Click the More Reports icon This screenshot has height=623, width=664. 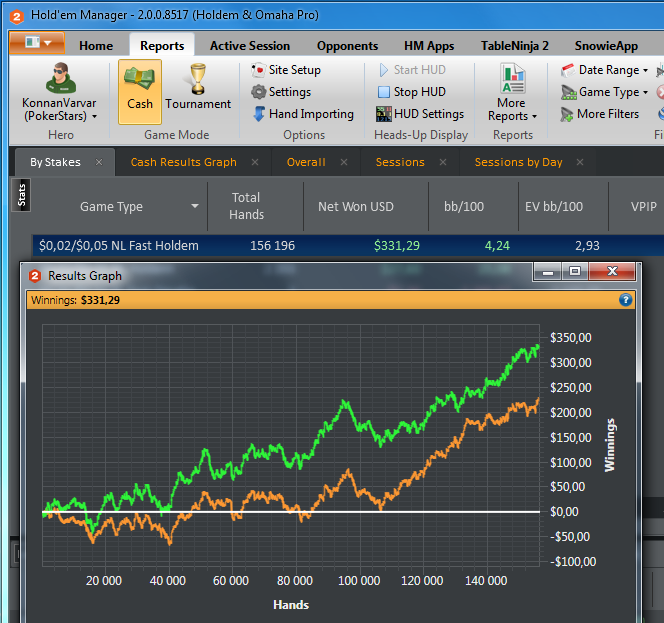coord(512,79)
